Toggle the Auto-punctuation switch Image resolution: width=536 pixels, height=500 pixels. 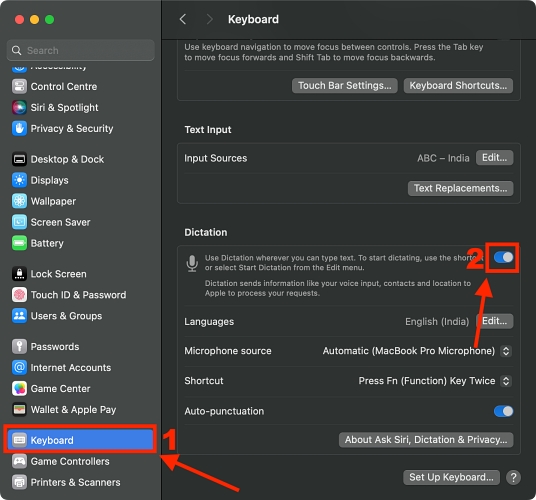(503, 411)
